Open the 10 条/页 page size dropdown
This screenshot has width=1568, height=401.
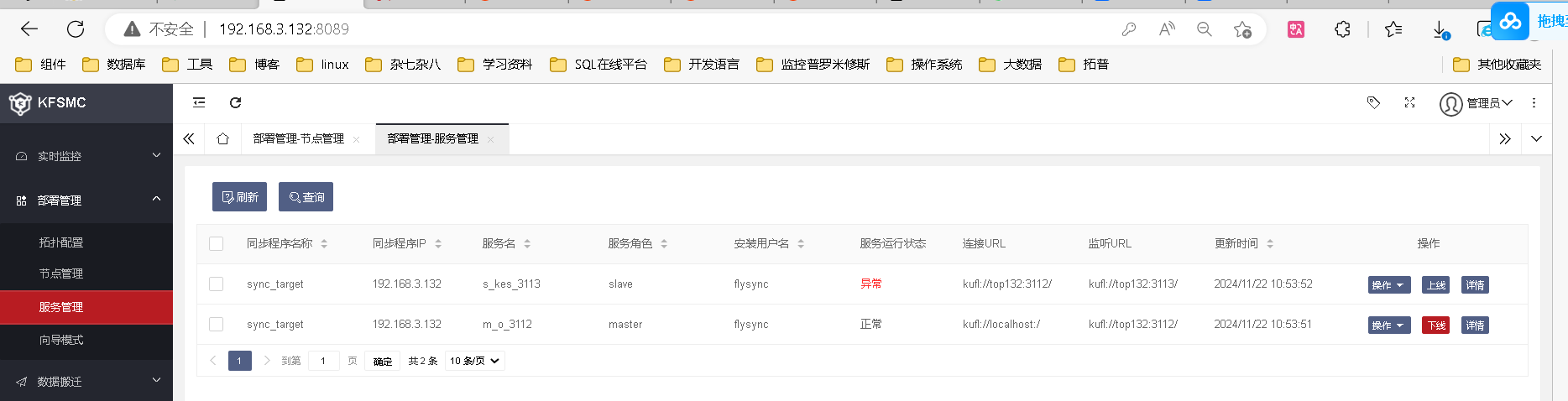pyautogui.click(x=474, y=361)
